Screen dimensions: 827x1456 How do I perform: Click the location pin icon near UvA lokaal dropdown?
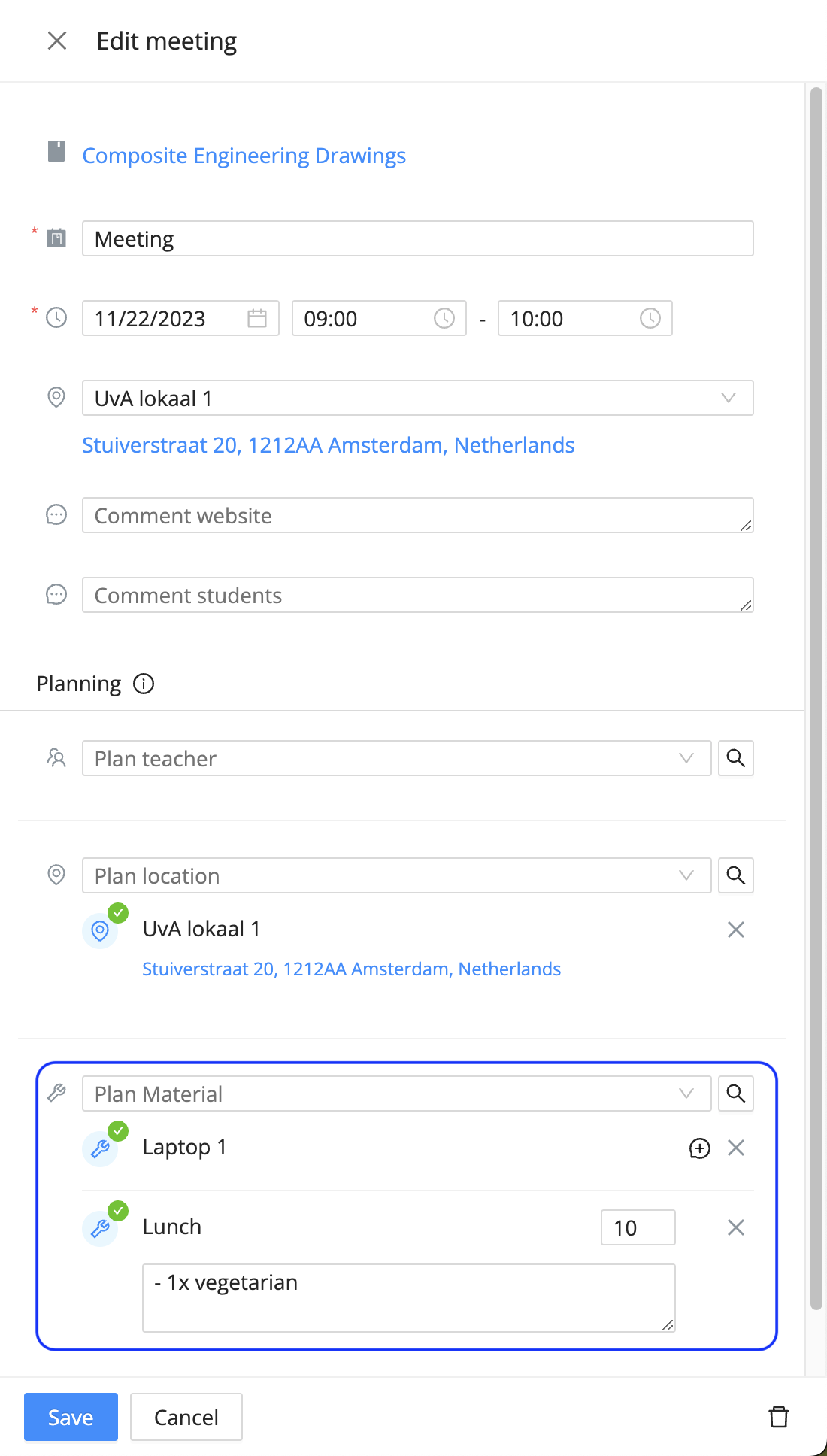point(56,397)
